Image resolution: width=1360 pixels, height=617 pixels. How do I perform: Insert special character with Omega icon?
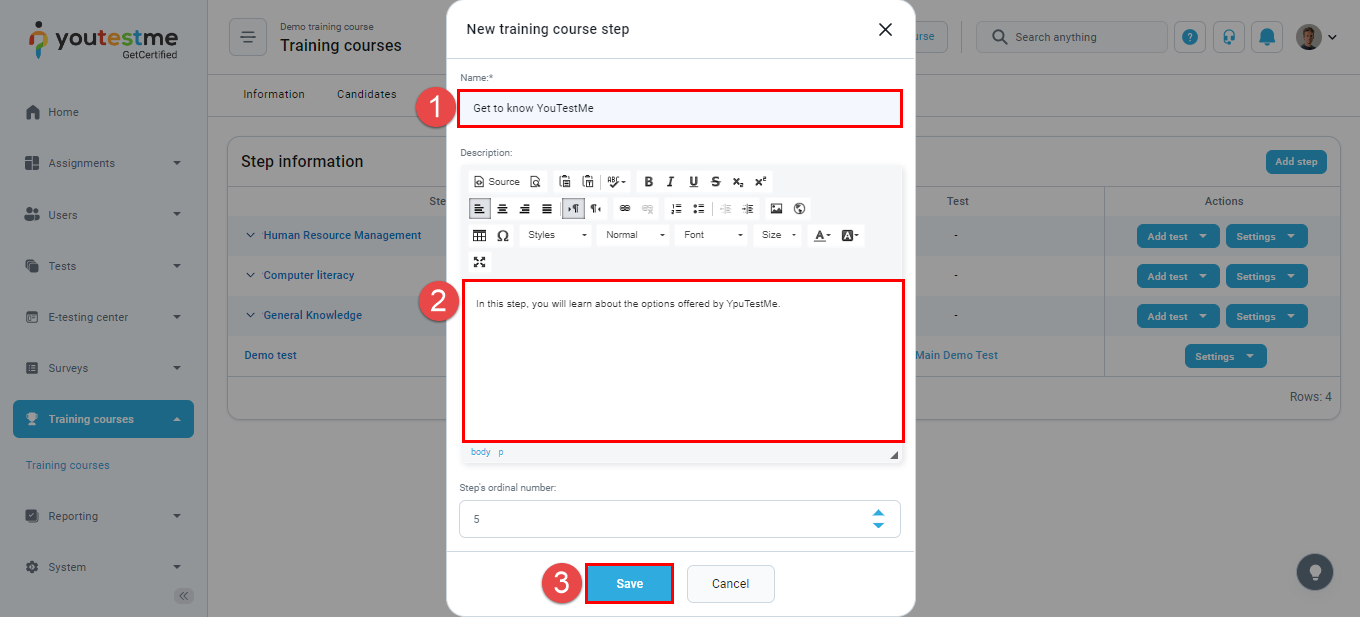pyautogui.click(x=503, y=235)
